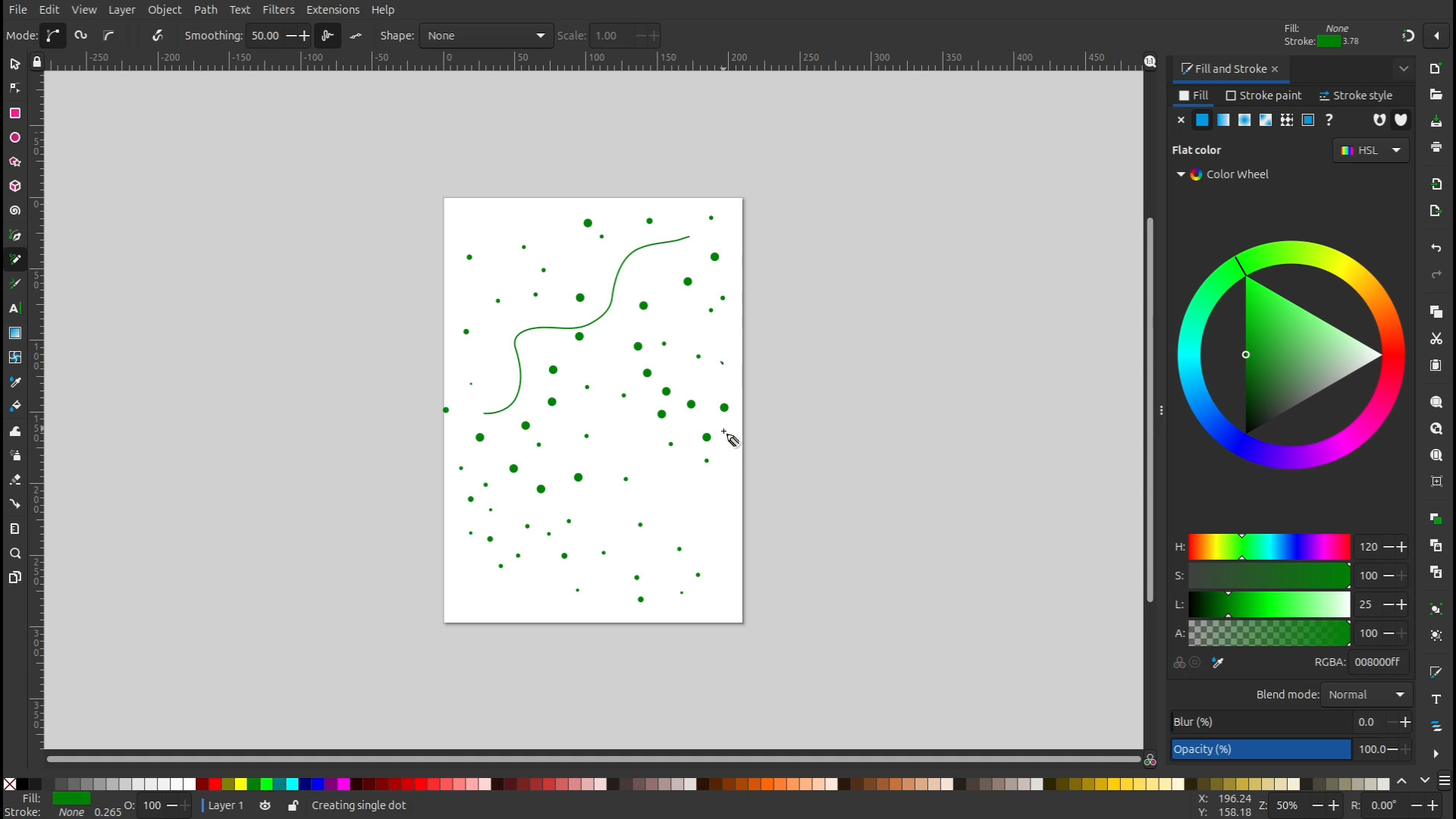The height and width of the screenshot is (819, 1456).
Task: Select the Zoom tool in toolbox
Action: click(14, 554)
